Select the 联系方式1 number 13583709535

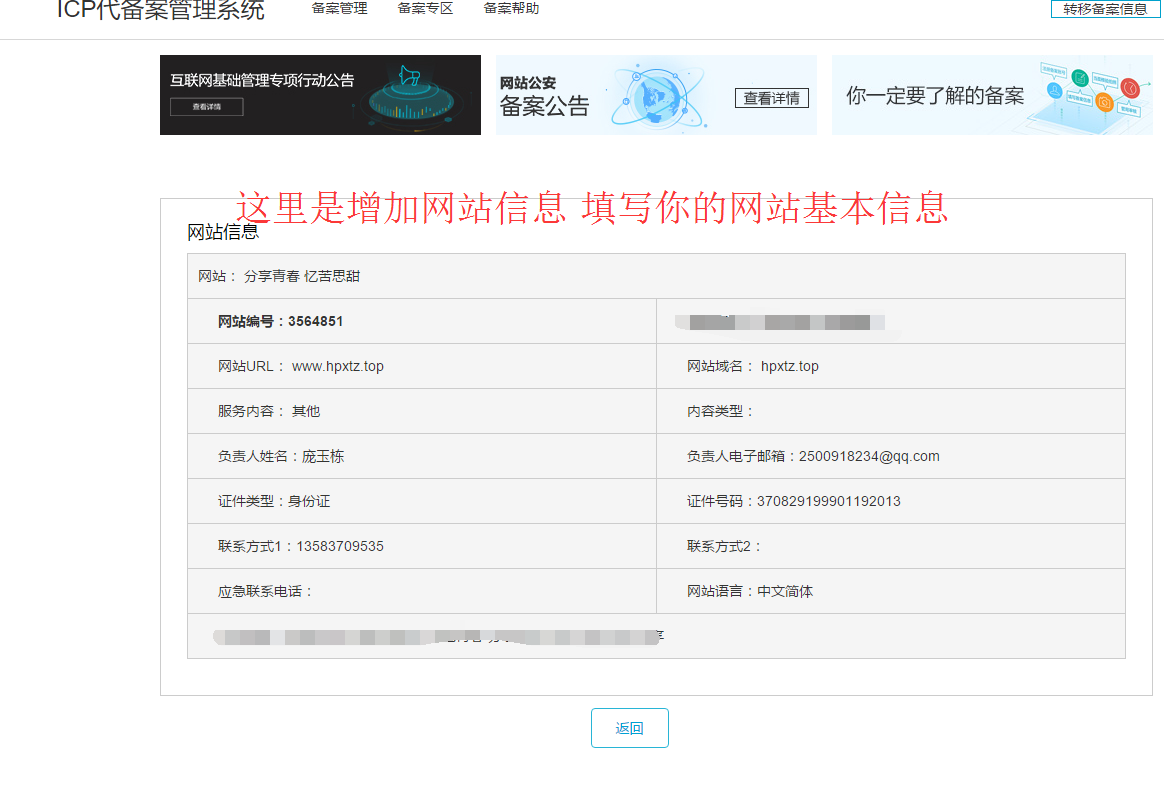coord(340,546)
